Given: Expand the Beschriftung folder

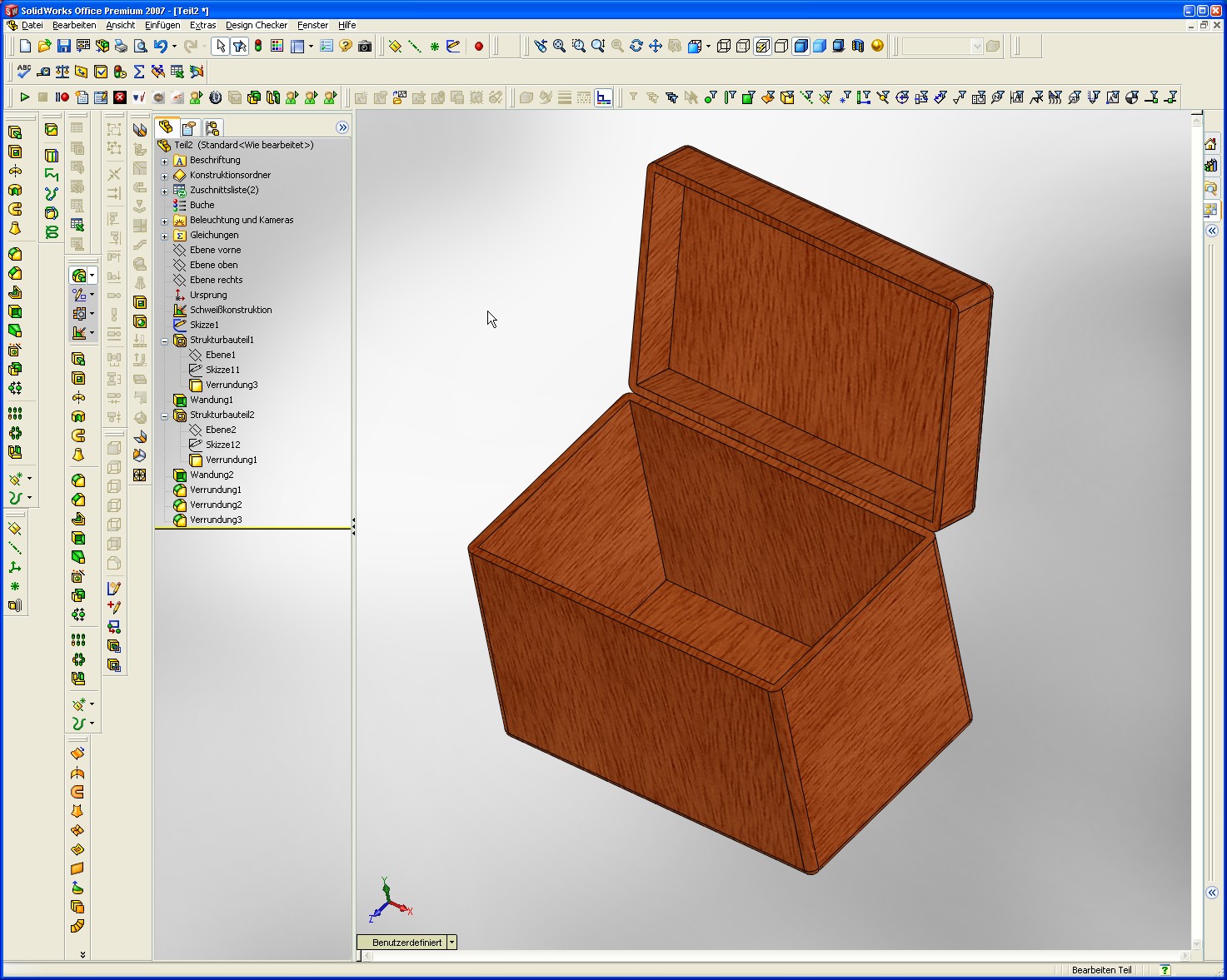Looking at the screenshot, I should click(x=164, y=161).
